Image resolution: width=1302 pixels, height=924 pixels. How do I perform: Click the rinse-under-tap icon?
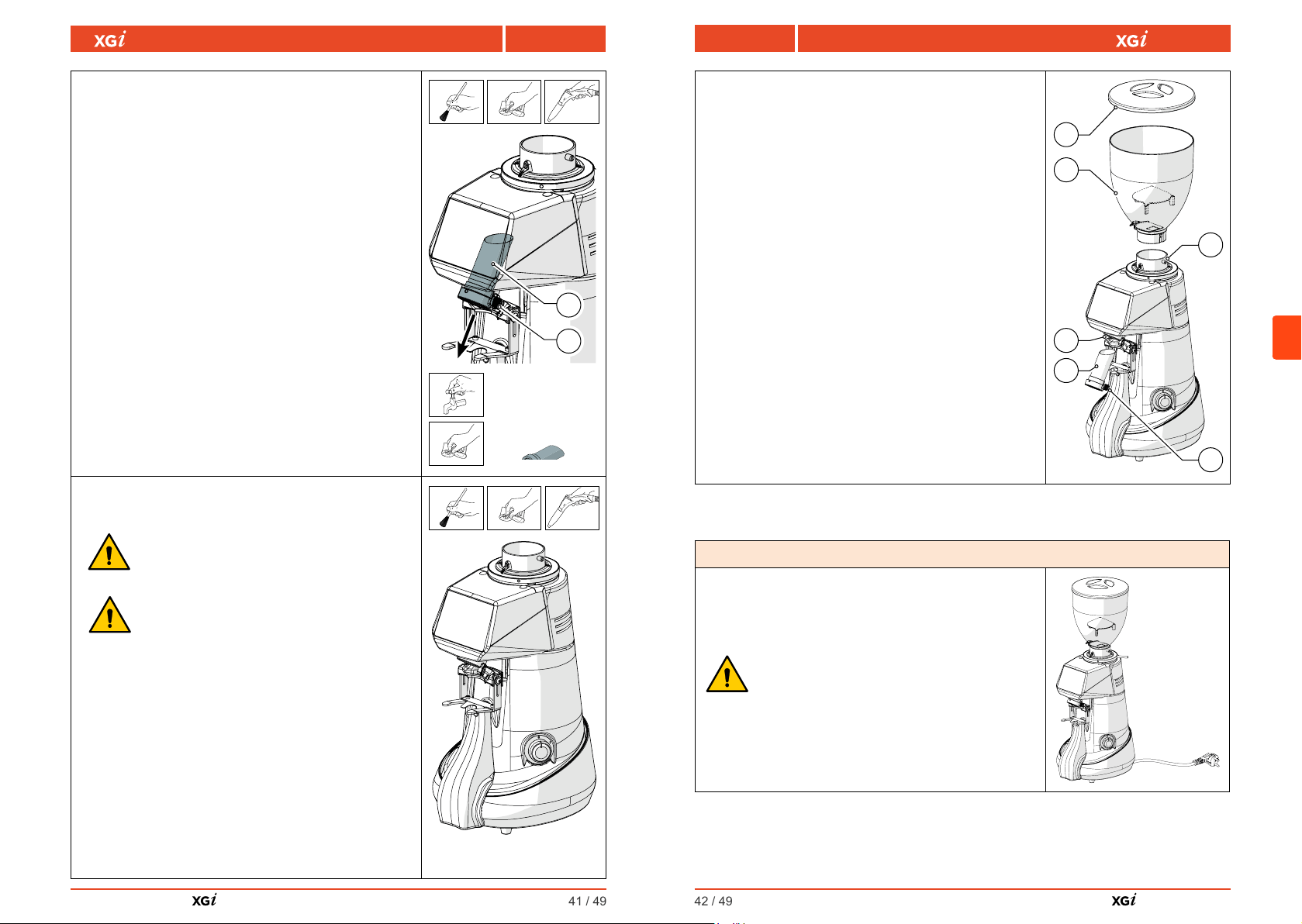[x=456, y=395]
